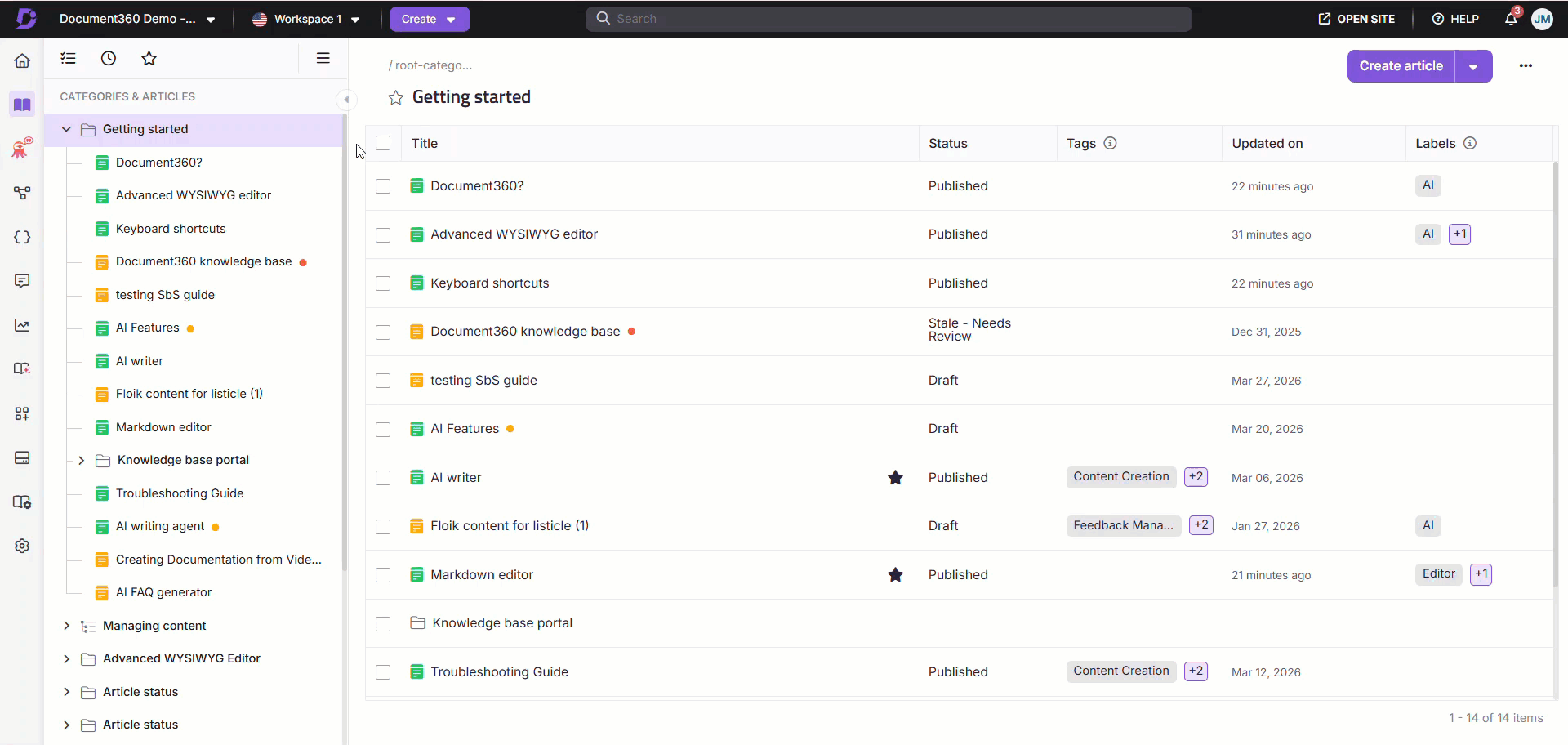Click the more options ellipsis icon
The height and width of the screenshot is (745, 1568).
pyautogui.click(x=1526, y=65)
